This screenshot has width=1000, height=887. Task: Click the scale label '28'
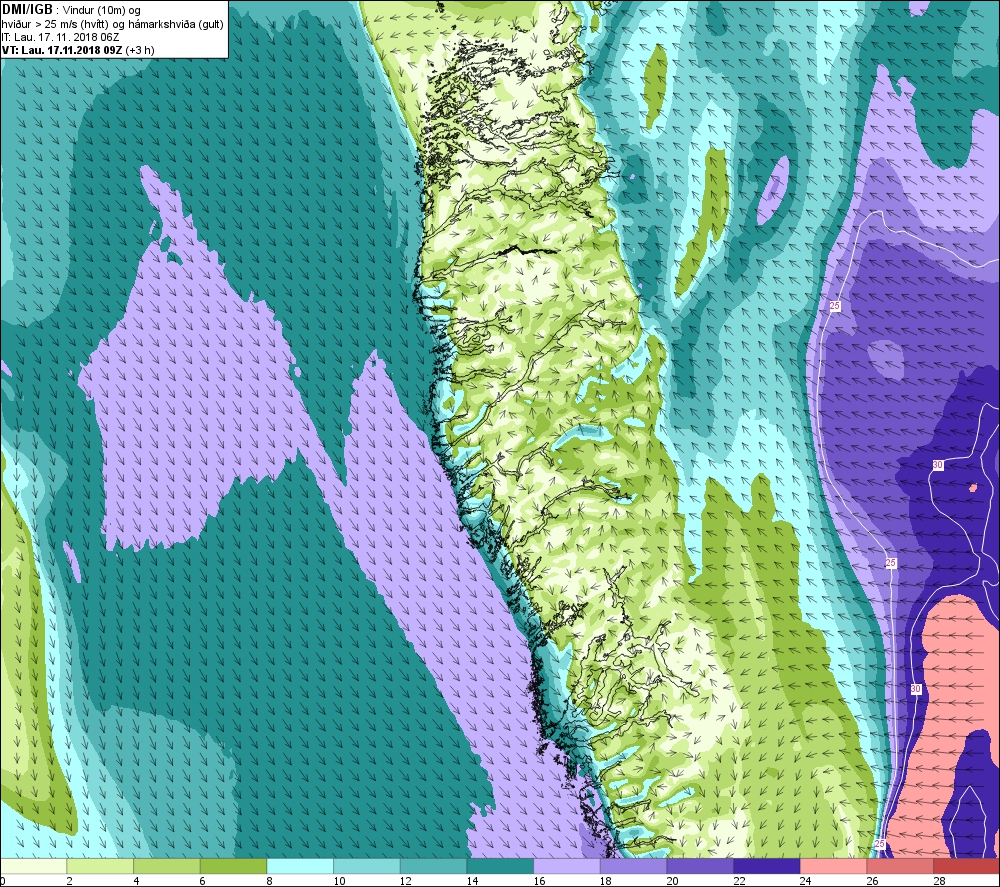pos(939,881)
